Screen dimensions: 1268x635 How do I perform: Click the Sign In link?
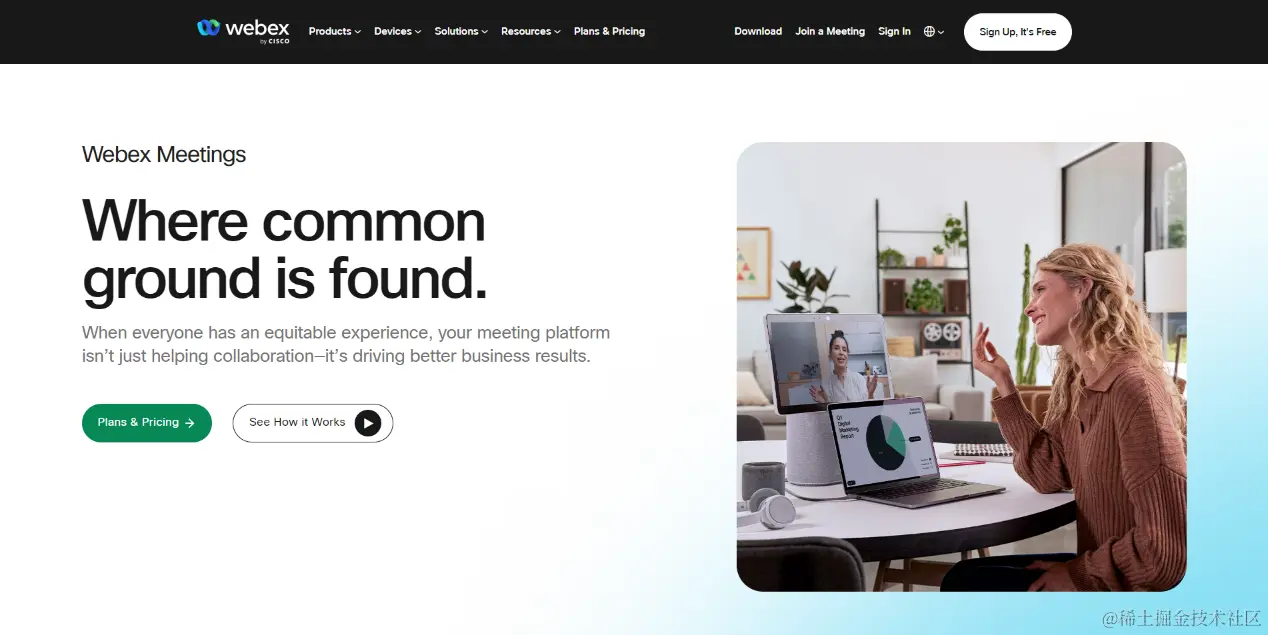click(894, 32)
